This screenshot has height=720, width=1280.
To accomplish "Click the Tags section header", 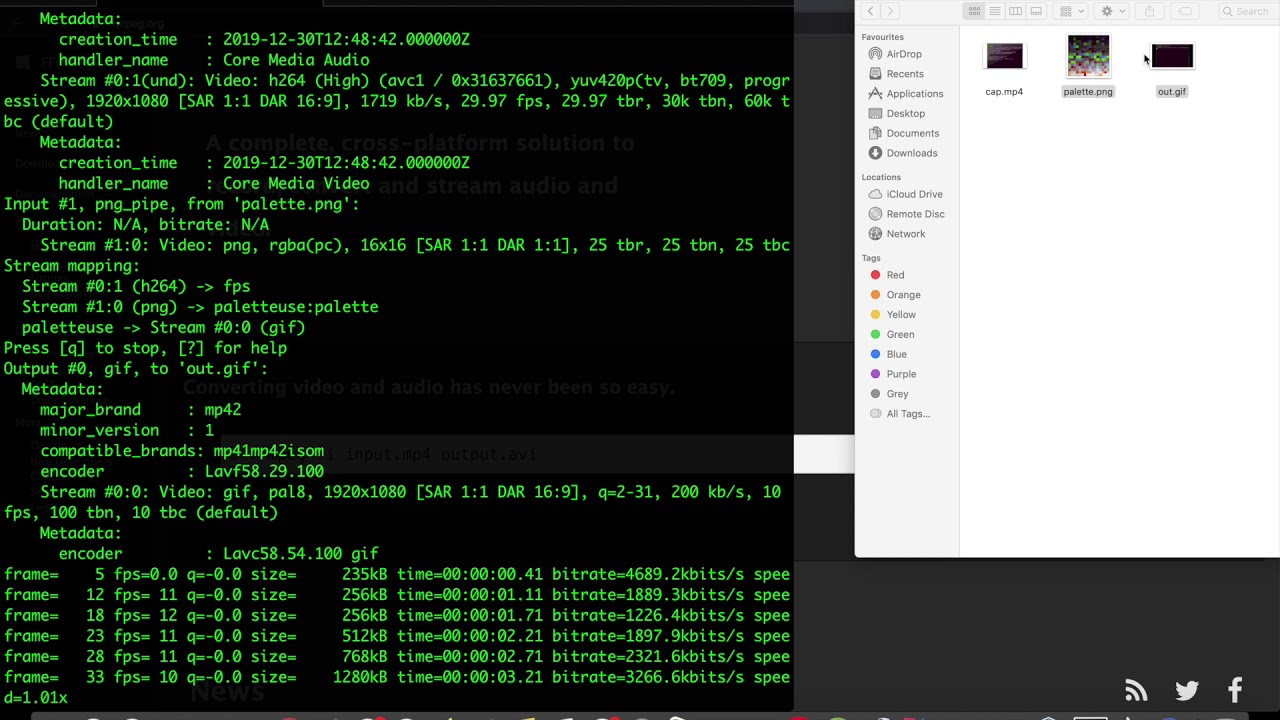I will tap(871, 258).
